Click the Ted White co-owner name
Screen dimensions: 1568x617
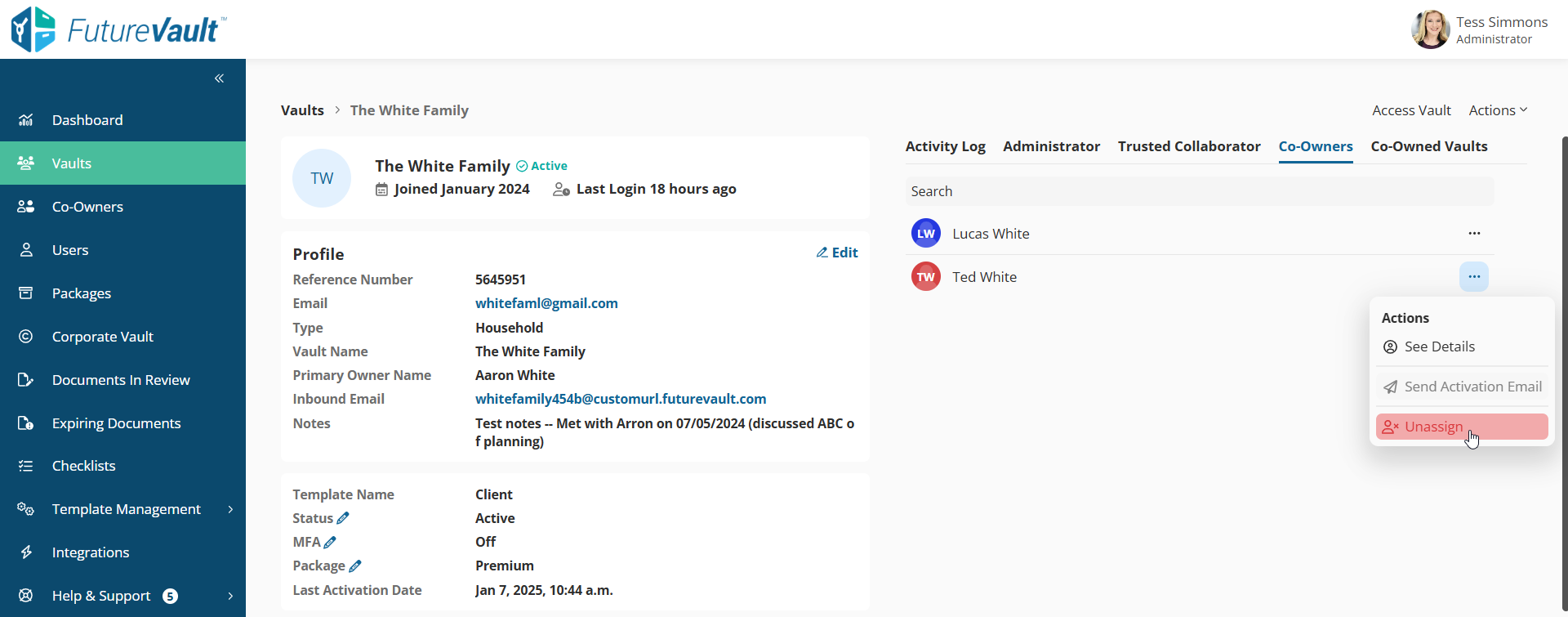tap(984, 277)
